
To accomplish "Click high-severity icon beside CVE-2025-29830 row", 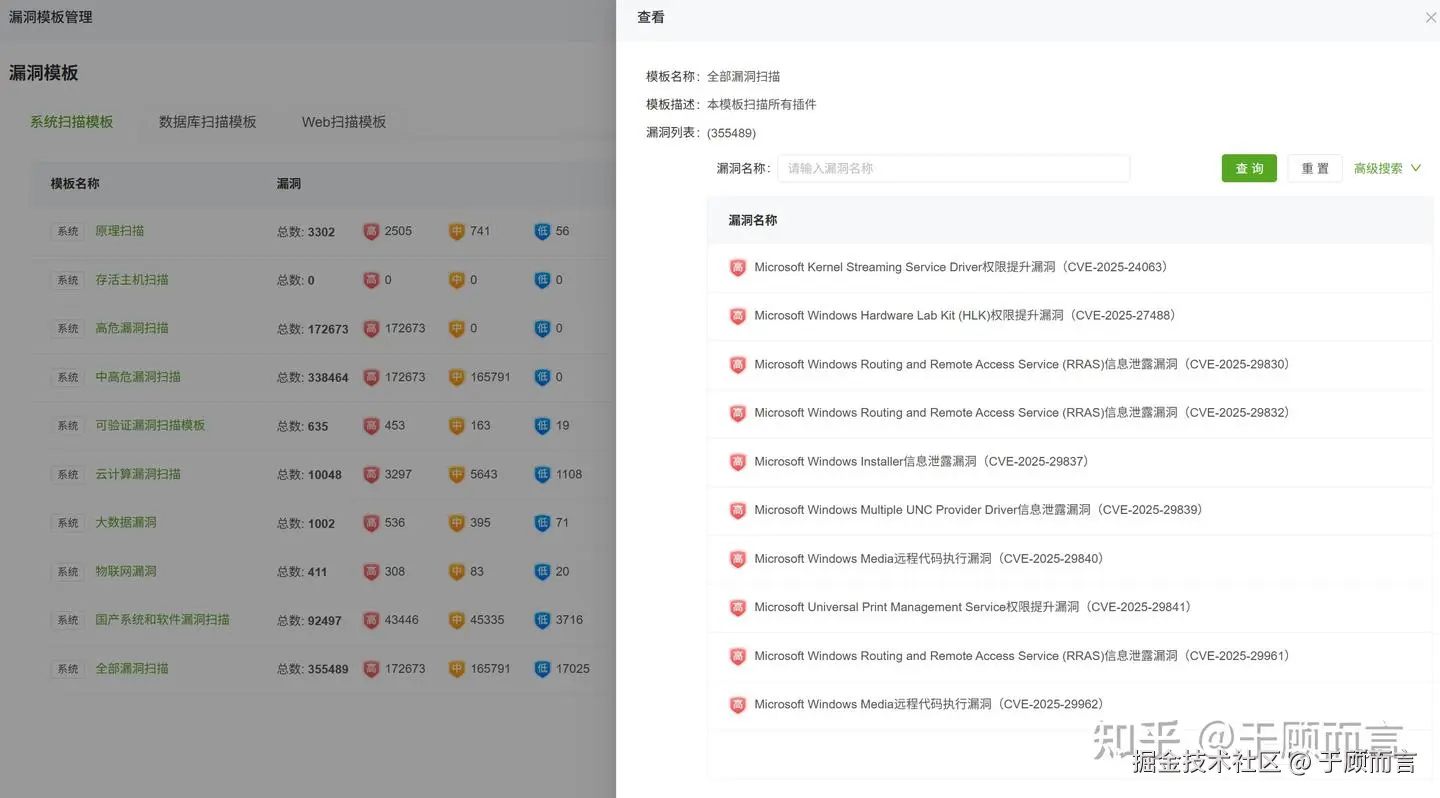I will (738, 365).
